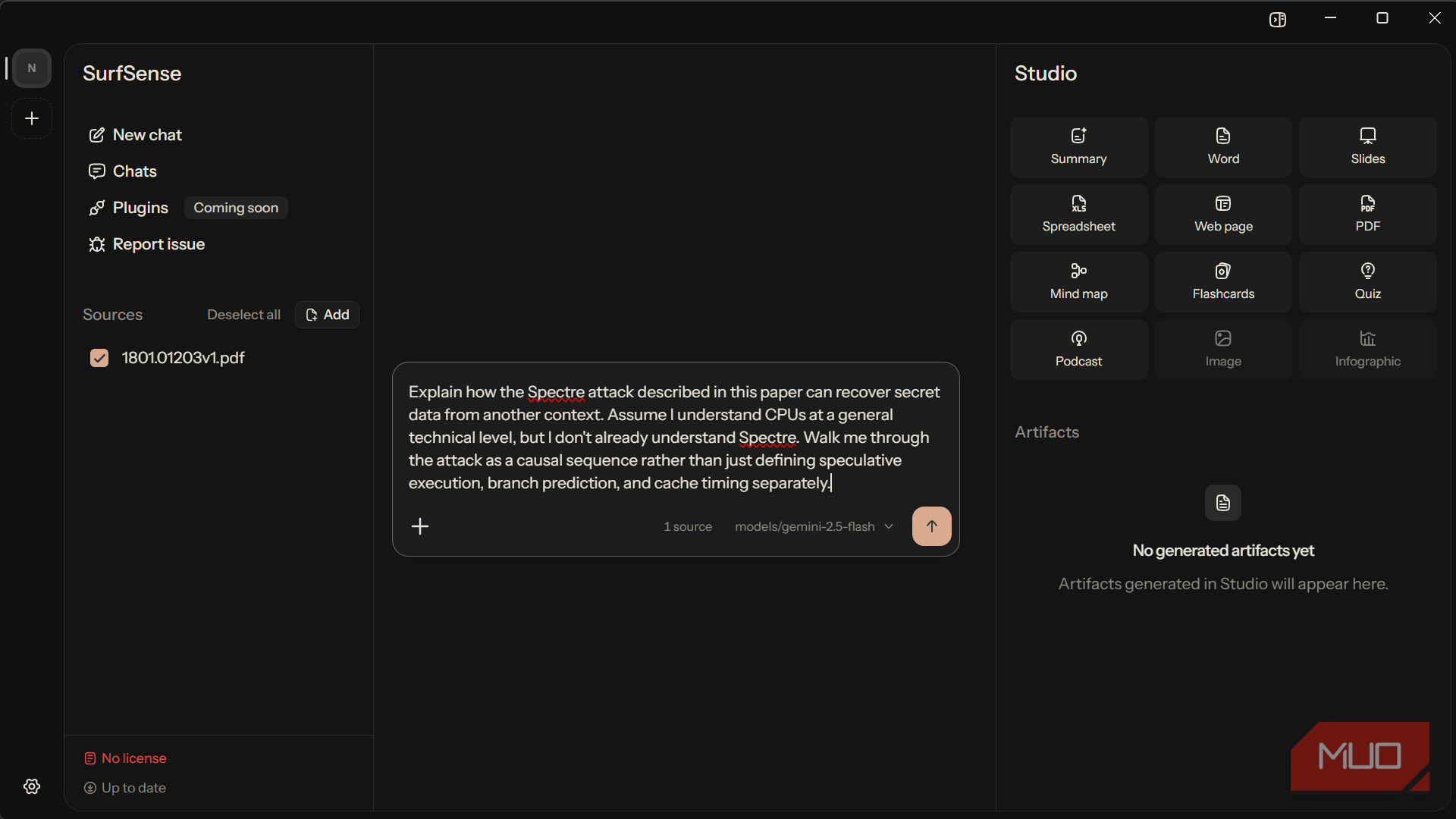Generate a Podcast
1456x819 pixels.
click(1078, 350)
